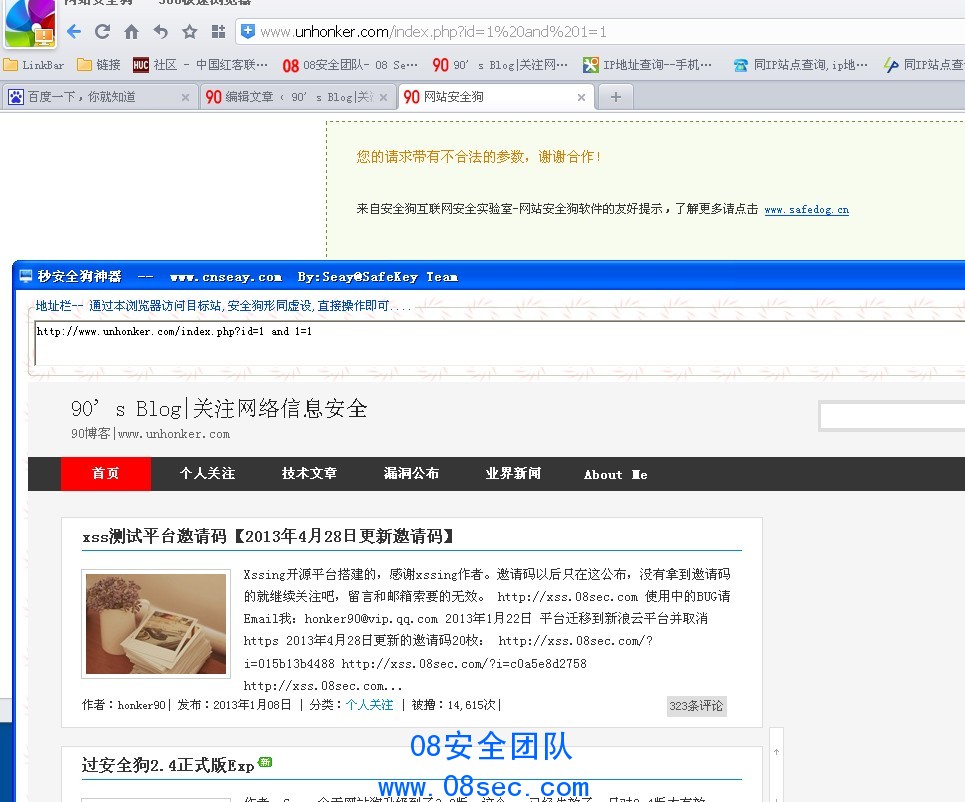Click the scroll-to-top arrow at right
The height and width of the screenshot is (802, 965).
[777, 752]
